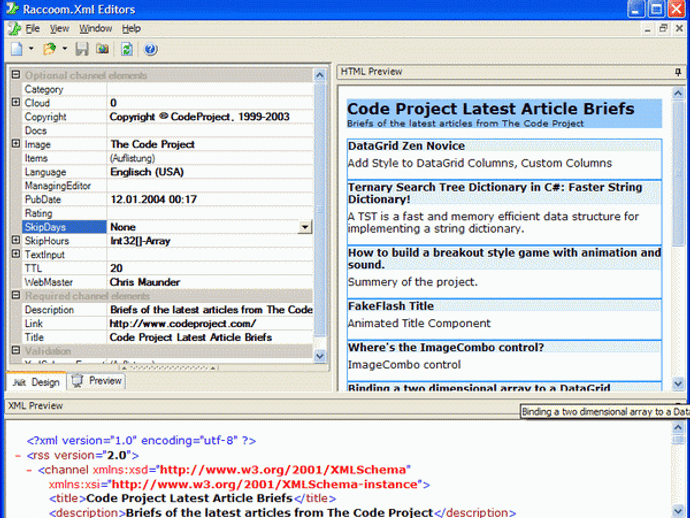Screen dimensions: 690x518
Task: Expand the TextInput property
Action: (x=16, y=254)
